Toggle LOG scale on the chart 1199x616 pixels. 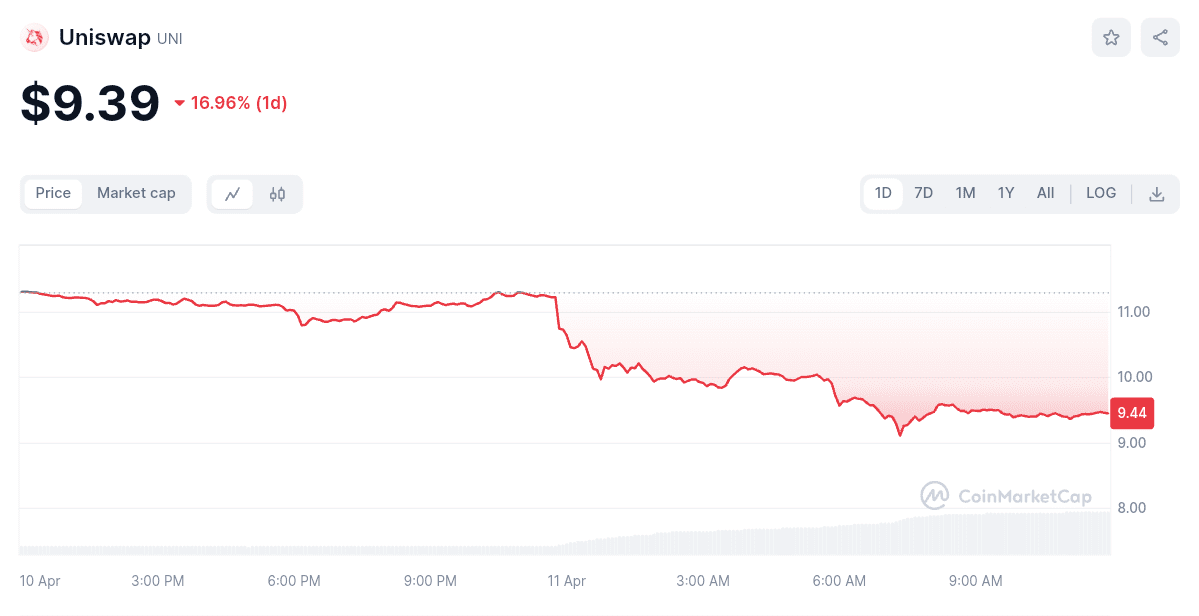[x=1101, y=193]
